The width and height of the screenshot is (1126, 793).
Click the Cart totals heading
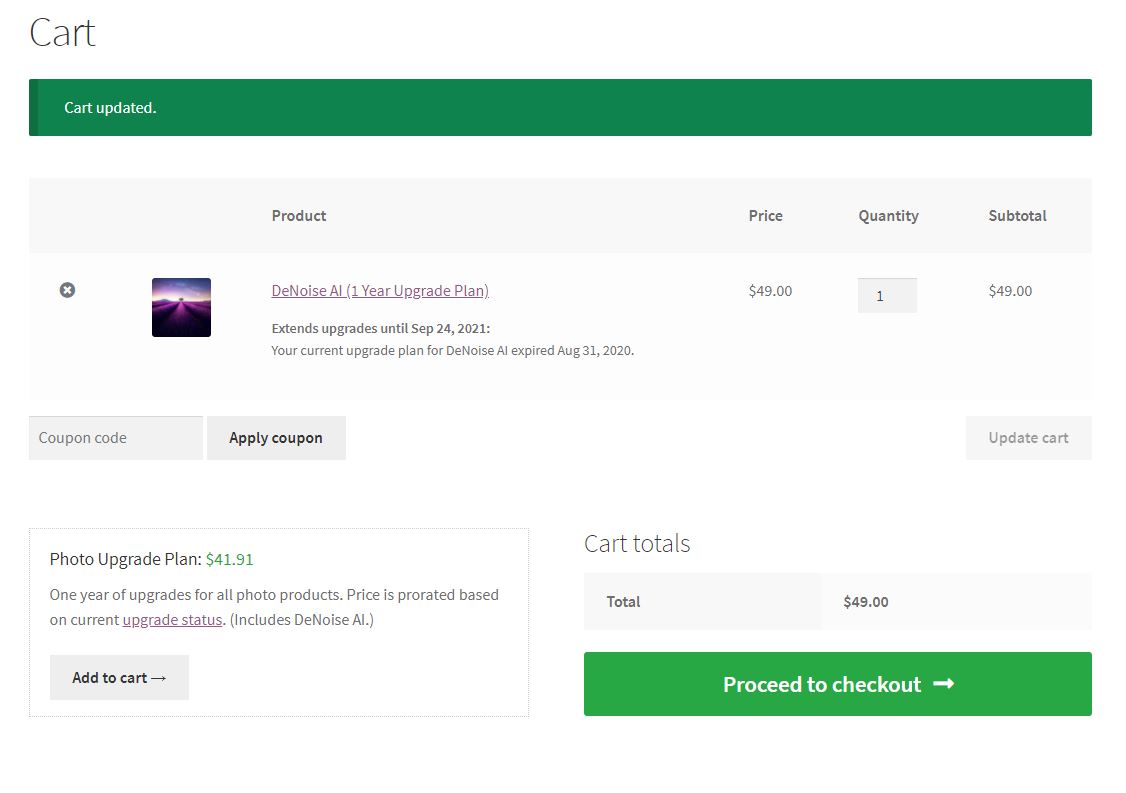[x=637, y=544]
